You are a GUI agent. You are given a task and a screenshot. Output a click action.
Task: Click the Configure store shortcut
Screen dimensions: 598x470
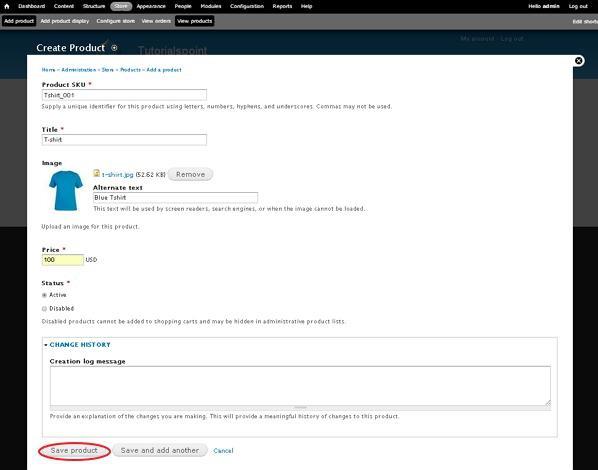tap(116, 21)
